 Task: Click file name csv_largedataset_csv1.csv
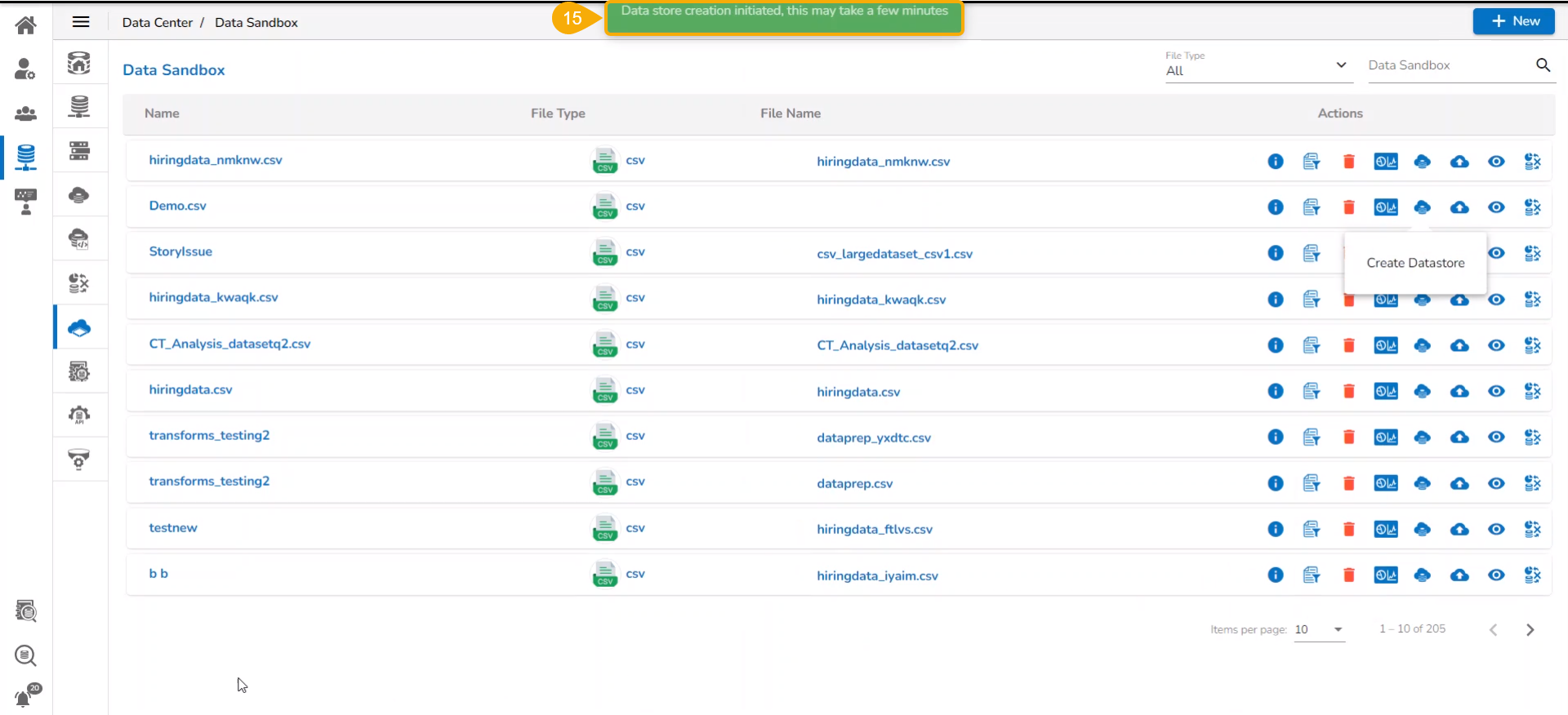(x=895, y=254)
